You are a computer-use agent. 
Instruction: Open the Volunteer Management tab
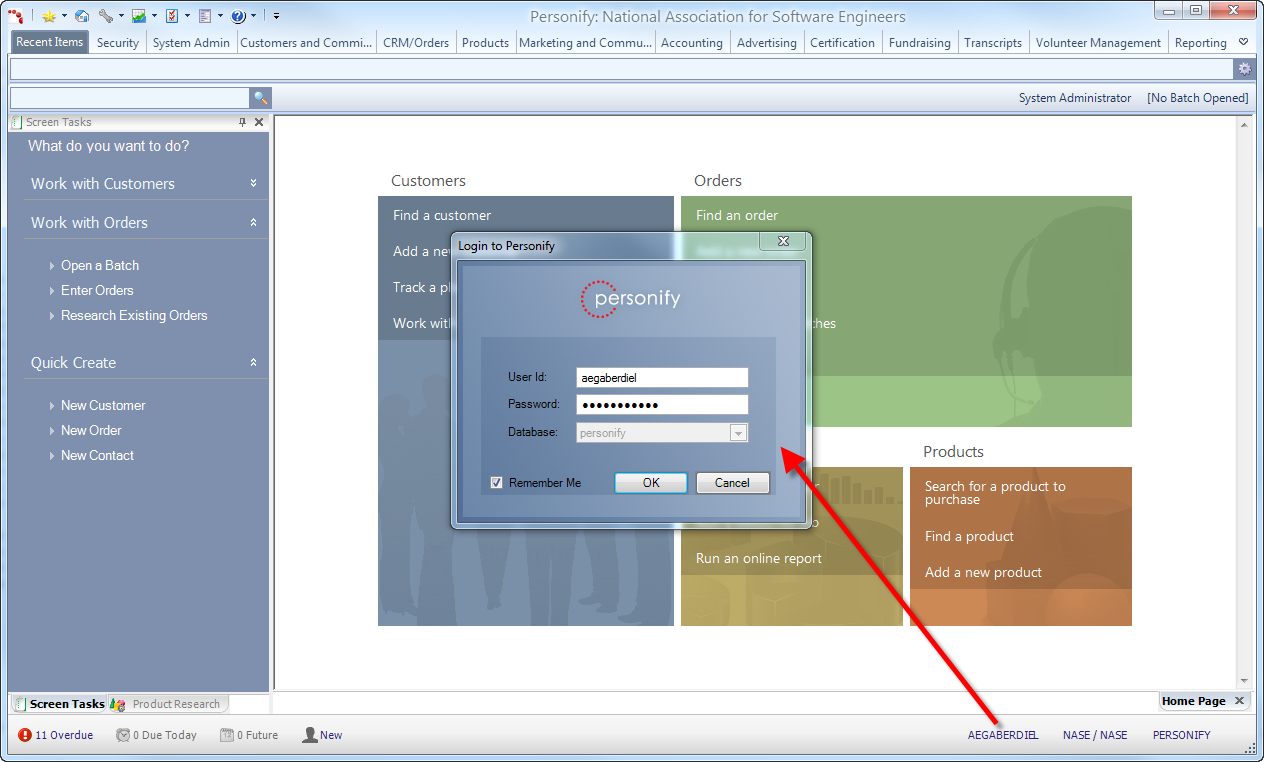click(x=1098, y=43)
